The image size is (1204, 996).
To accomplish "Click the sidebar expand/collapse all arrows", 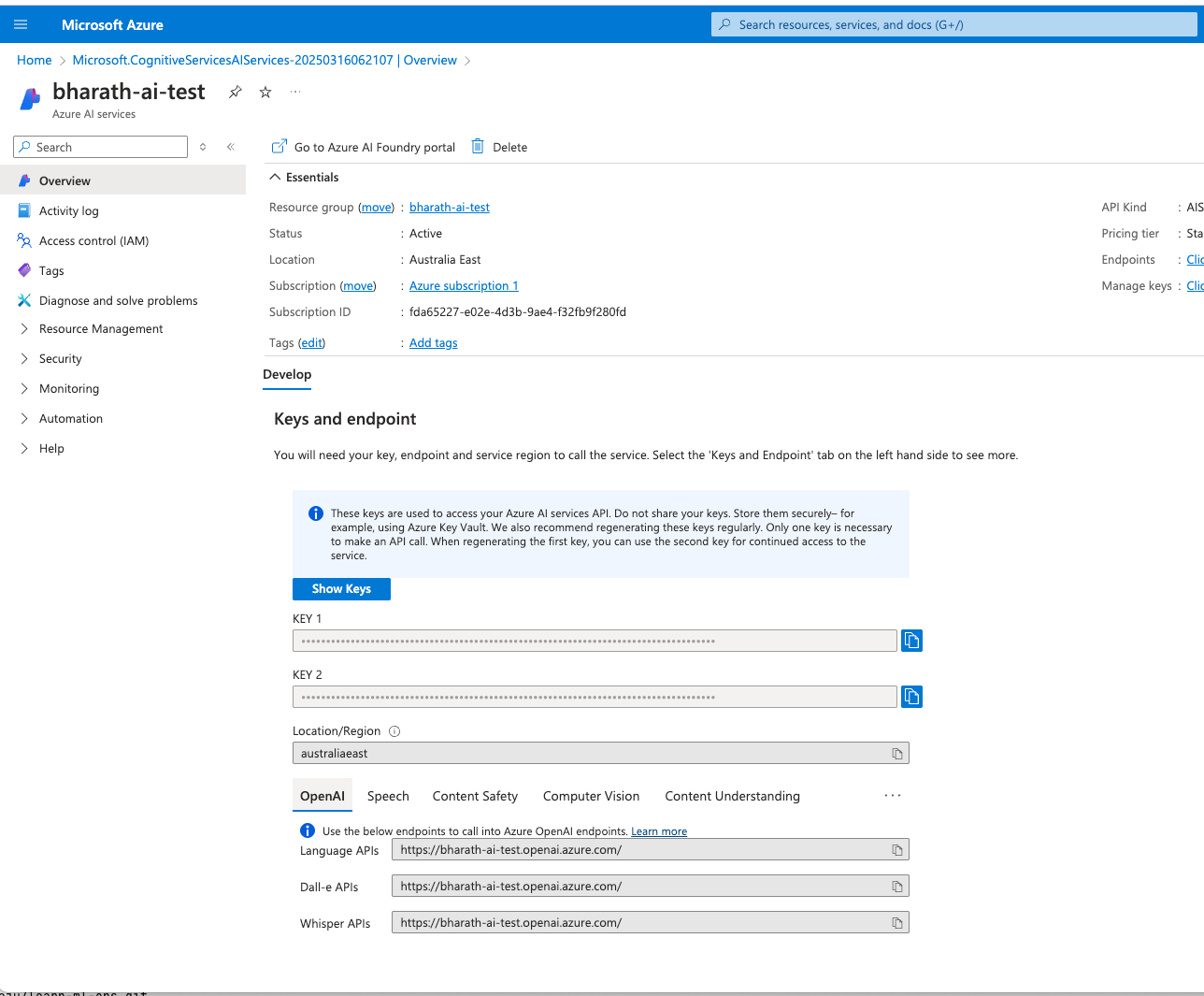I will [x=203, y=147].
